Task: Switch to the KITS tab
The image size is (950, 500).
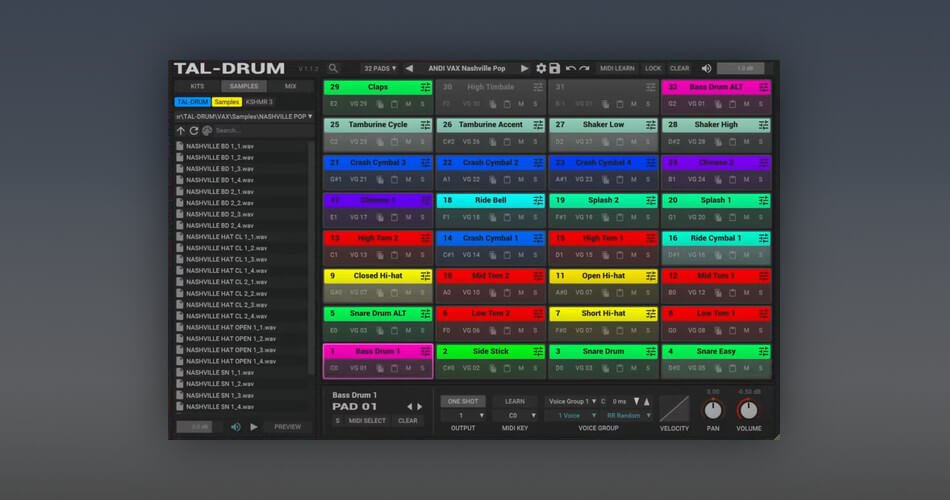Action: pos(198,86)
